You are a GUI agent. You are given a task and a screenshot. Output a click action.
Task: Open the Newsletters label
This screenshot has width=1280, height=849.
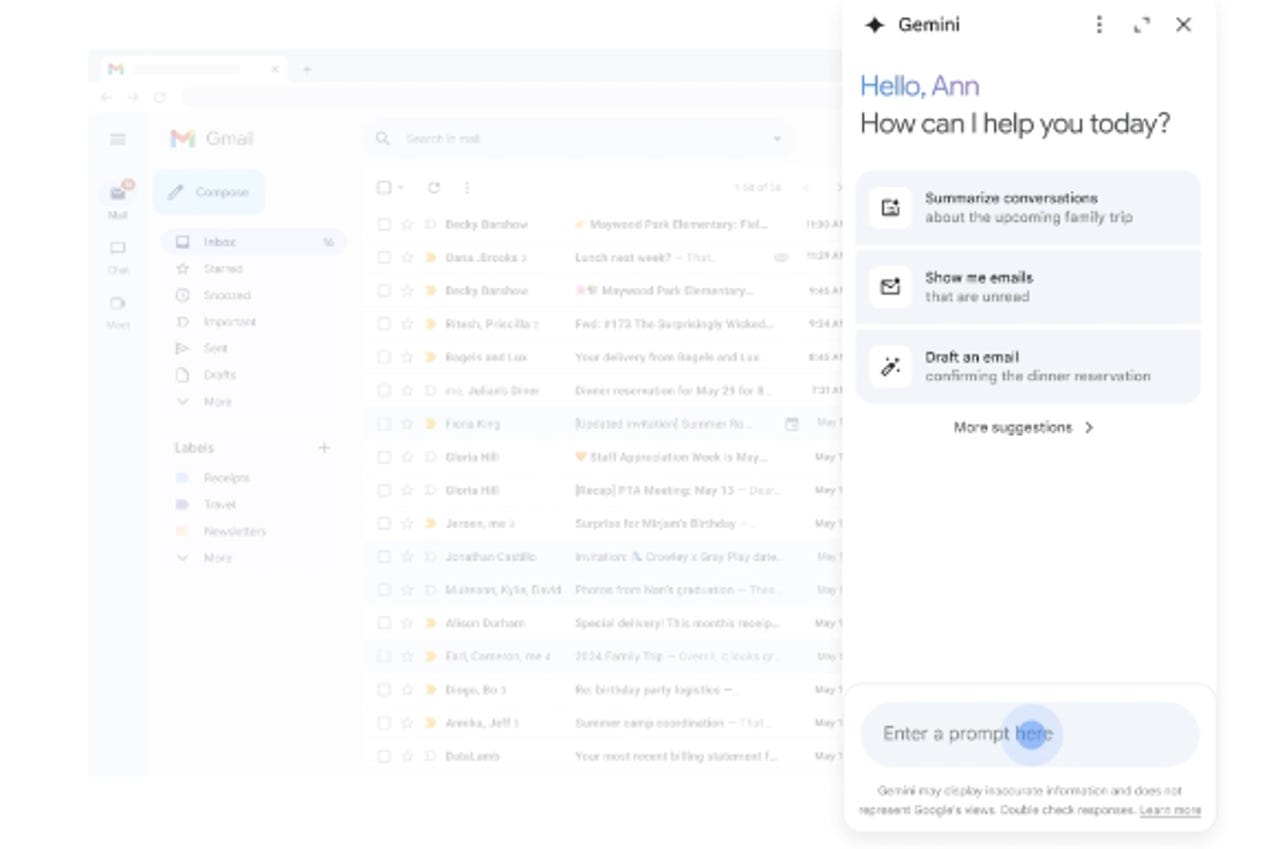click(x=235, y=531)
